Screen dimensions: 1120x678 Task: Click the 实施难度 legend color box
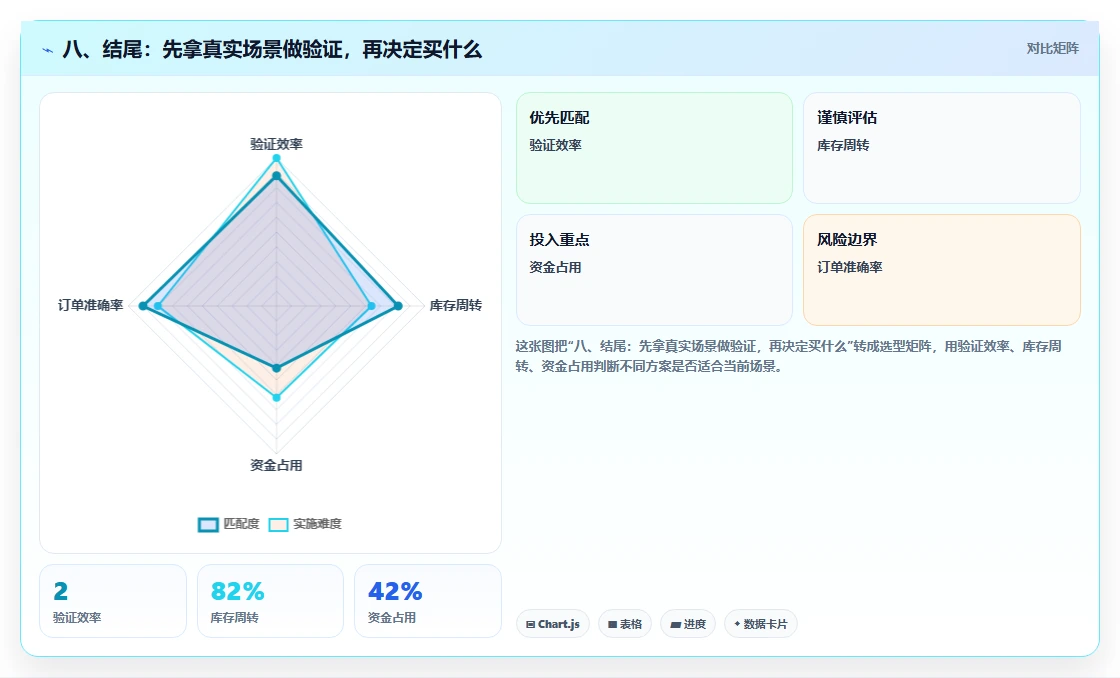click(x=279, y=525)
